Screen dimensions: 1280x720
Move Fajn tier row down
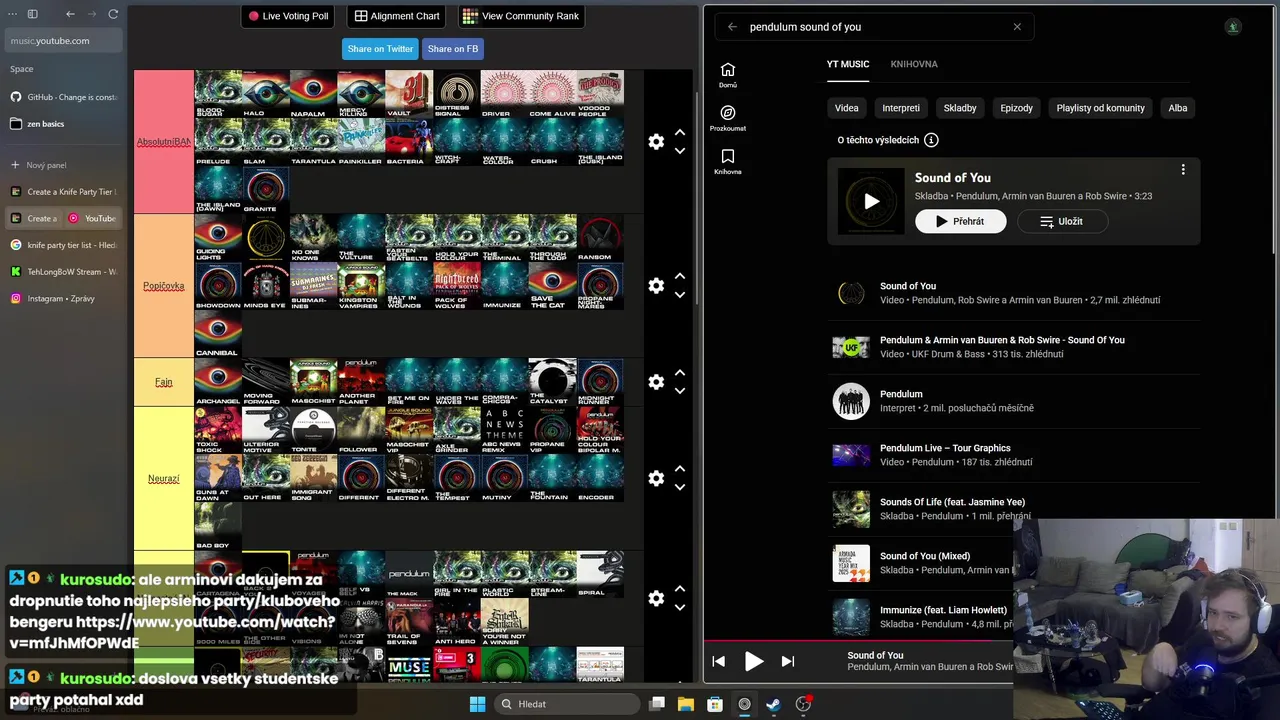click(x=680, y=391)
